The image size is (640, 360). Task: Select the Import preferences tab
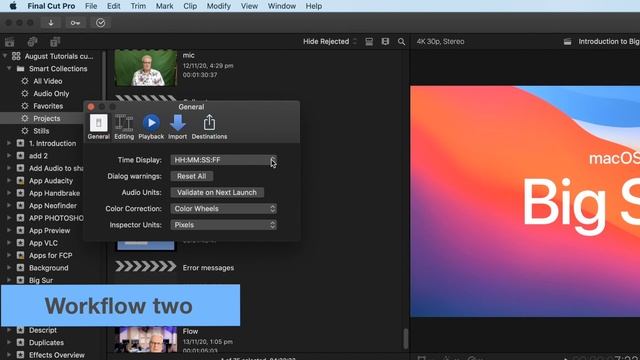[178, 127]
